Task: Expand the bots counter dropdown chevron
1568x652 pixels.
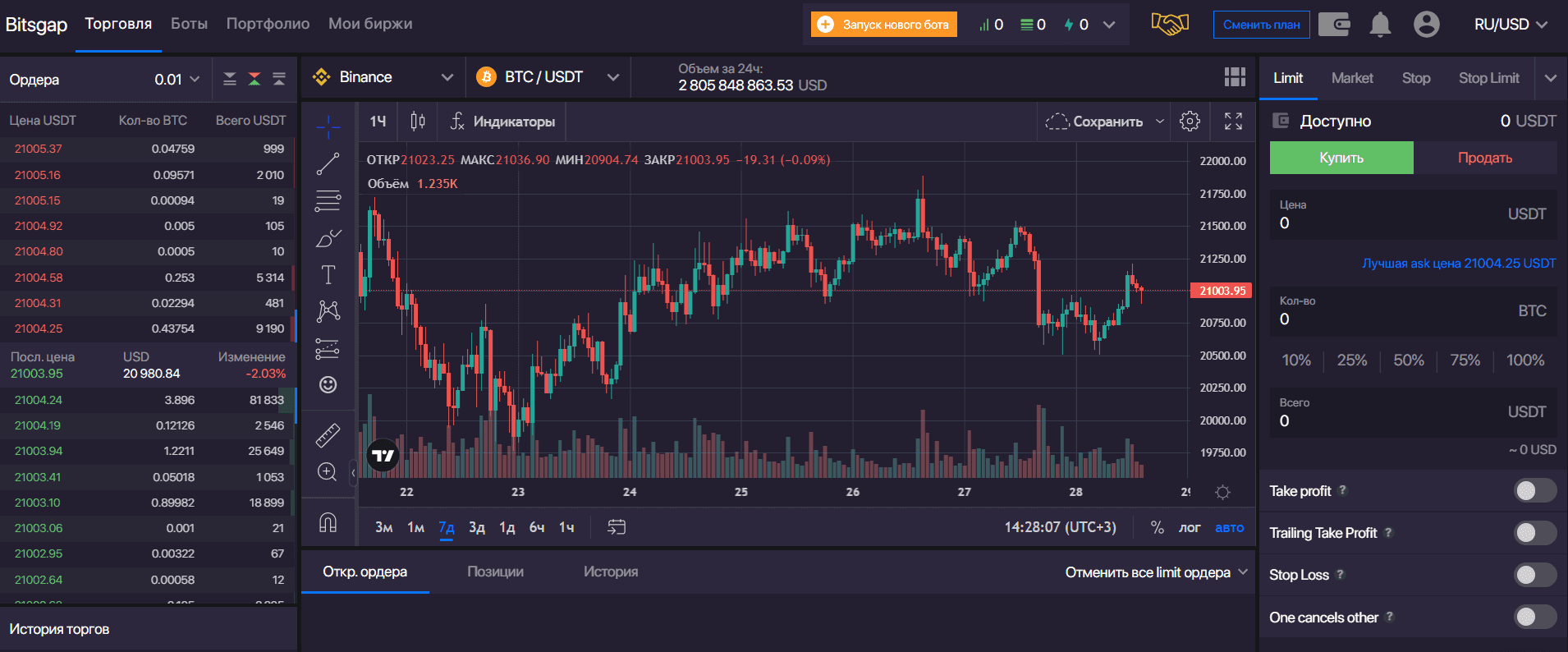Action: [x=1109, y=25]
